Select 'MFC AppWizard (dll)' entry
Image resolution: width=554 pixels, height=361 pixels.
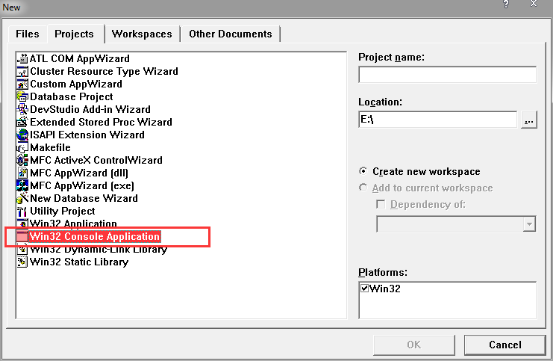click(x=79, y=173)
